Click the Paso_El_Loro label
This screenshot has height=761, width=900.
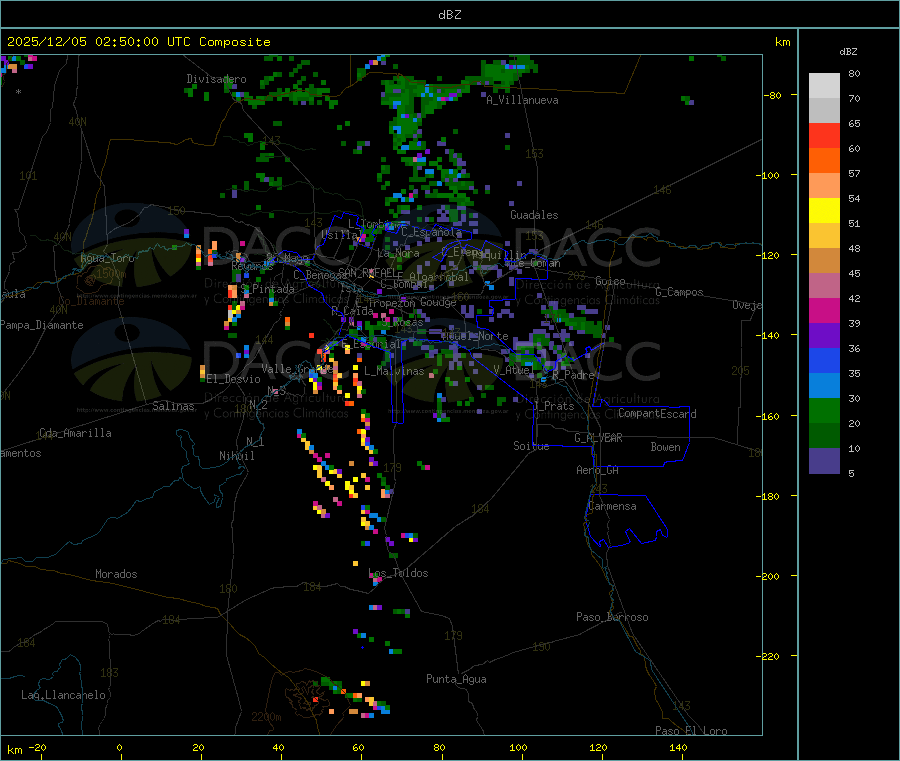point(691,731)
